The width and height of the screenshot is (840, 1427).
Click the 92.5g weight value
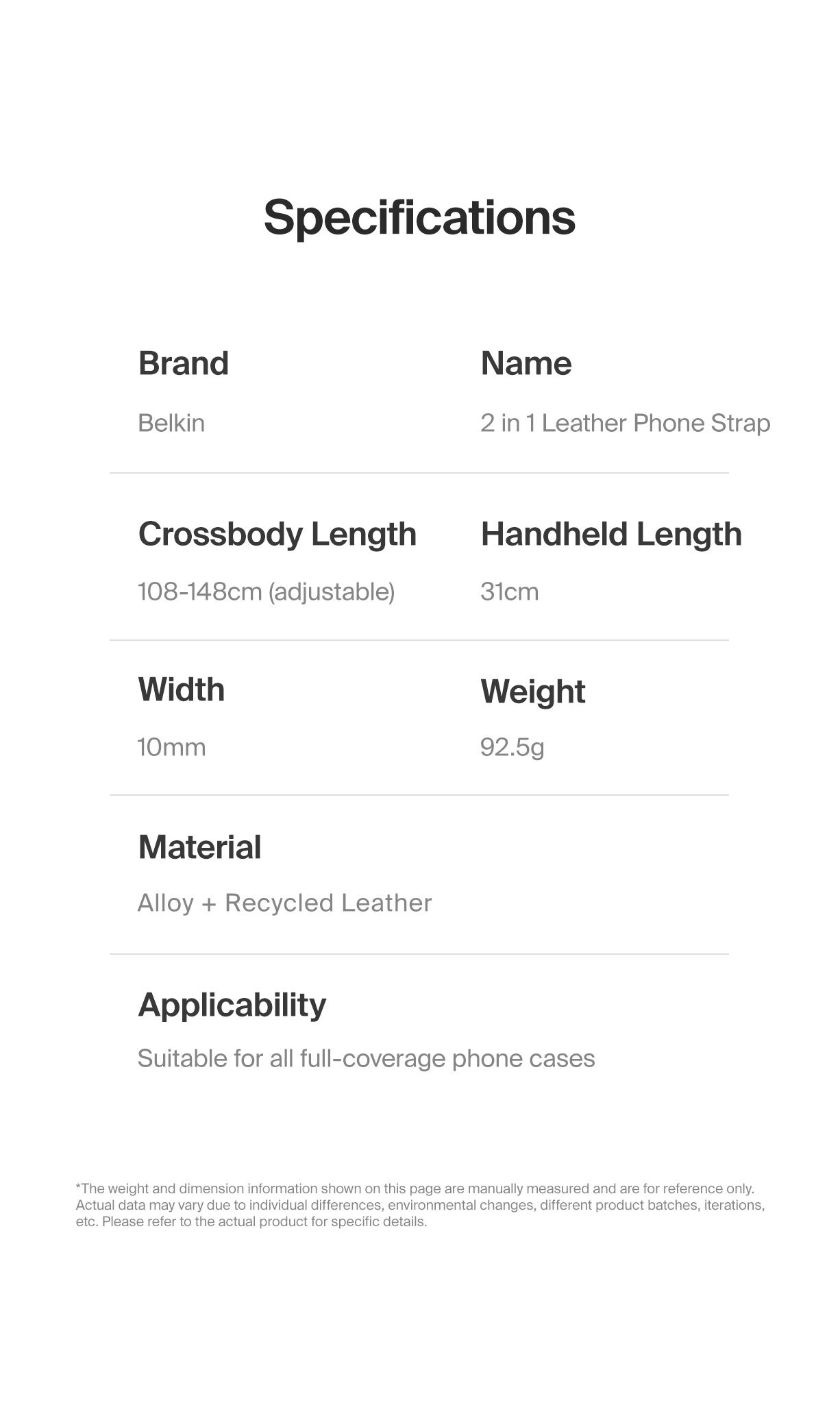click(x=512, y=747)
